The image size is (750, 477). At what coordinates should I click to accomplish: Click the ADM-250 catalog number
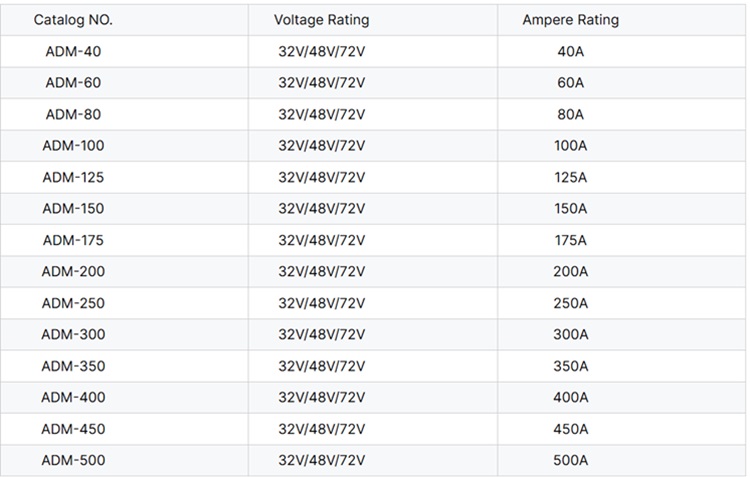point(73,303)
